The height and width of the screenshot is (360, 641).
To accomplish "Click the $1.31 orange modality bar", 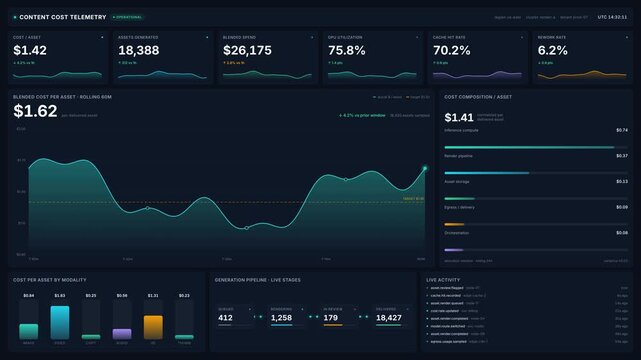I will [153, 327].
